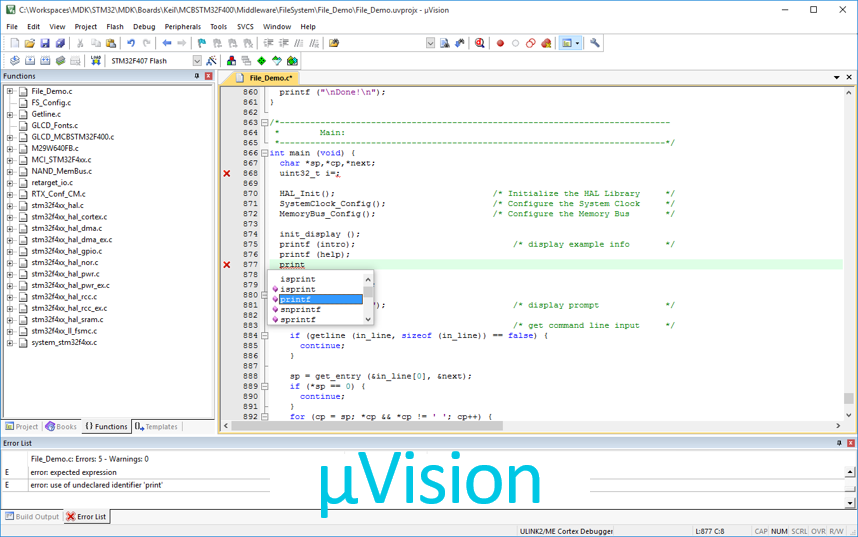The width and height of the screenshot is (858, 537).
Task: Open Manage Run-Time Environment green diamond
Action: 262,61
